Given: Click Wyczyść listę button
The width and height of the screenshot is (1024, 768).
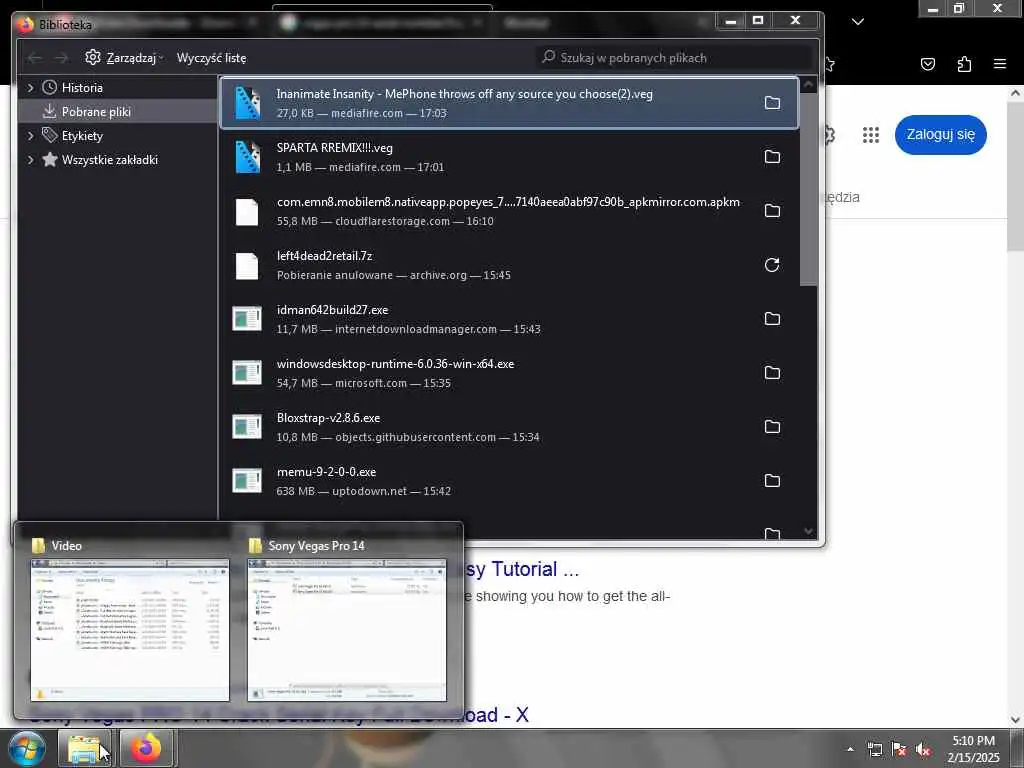Looking at the screenshot, I should [x=212, y=58].
